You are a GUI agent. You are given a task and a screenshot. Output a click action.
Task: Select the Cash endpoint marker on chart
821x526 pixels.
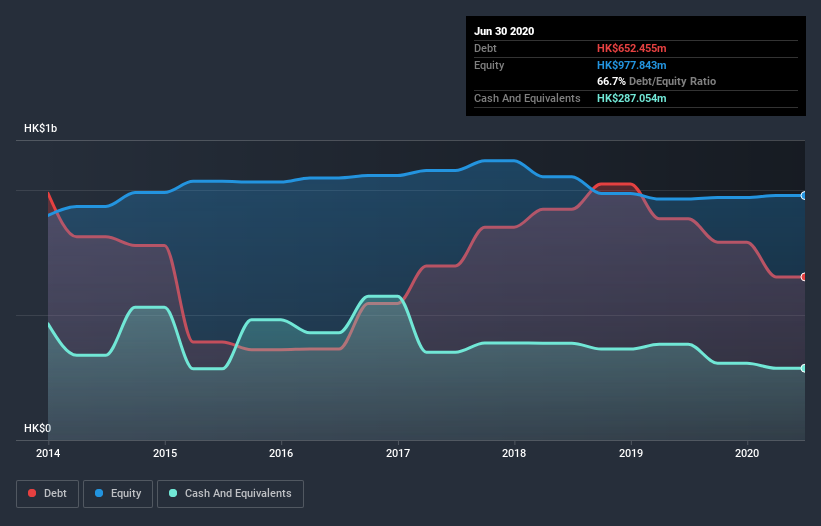[x=804, y=368]
